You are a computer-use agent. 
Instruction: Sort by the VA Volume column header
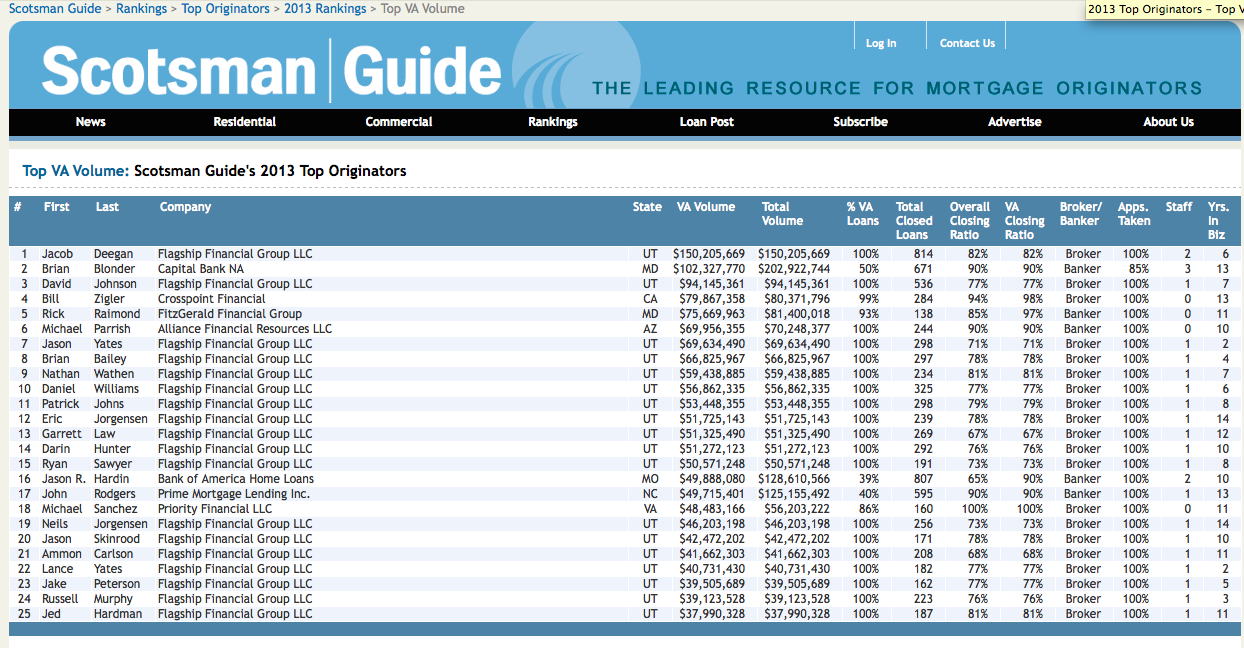[705, 207]
